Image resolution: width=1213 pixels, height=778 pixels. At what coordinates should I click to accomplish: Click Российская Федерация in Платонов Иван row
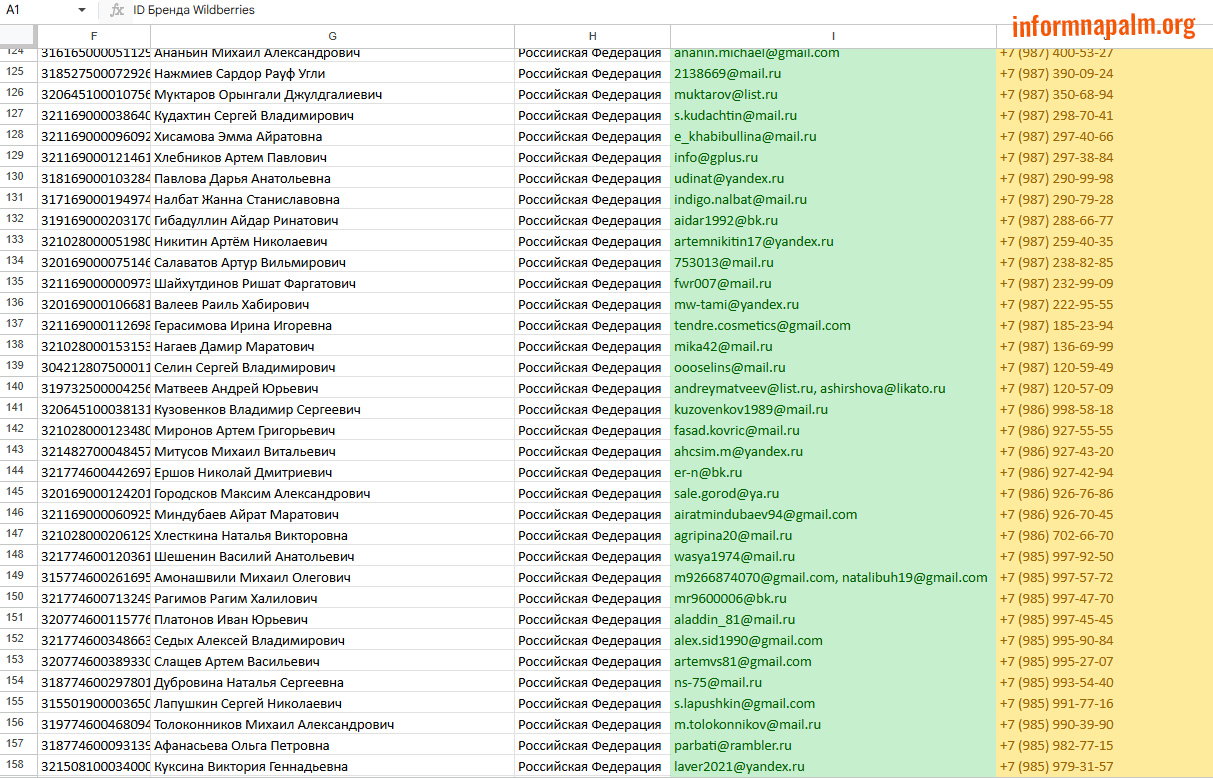(x=590, y=619)
